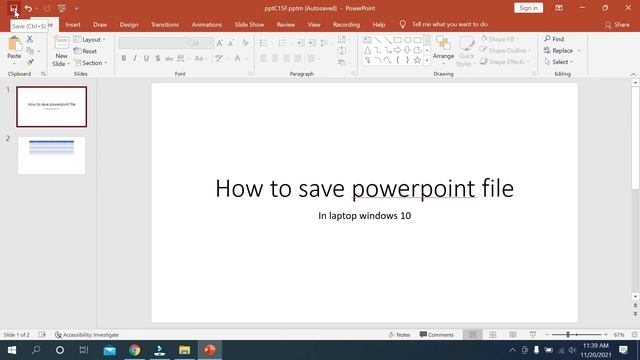Screen dimensions: 640x360
Task: Click the Font Color A icon
Action: (x=238, y=58)
